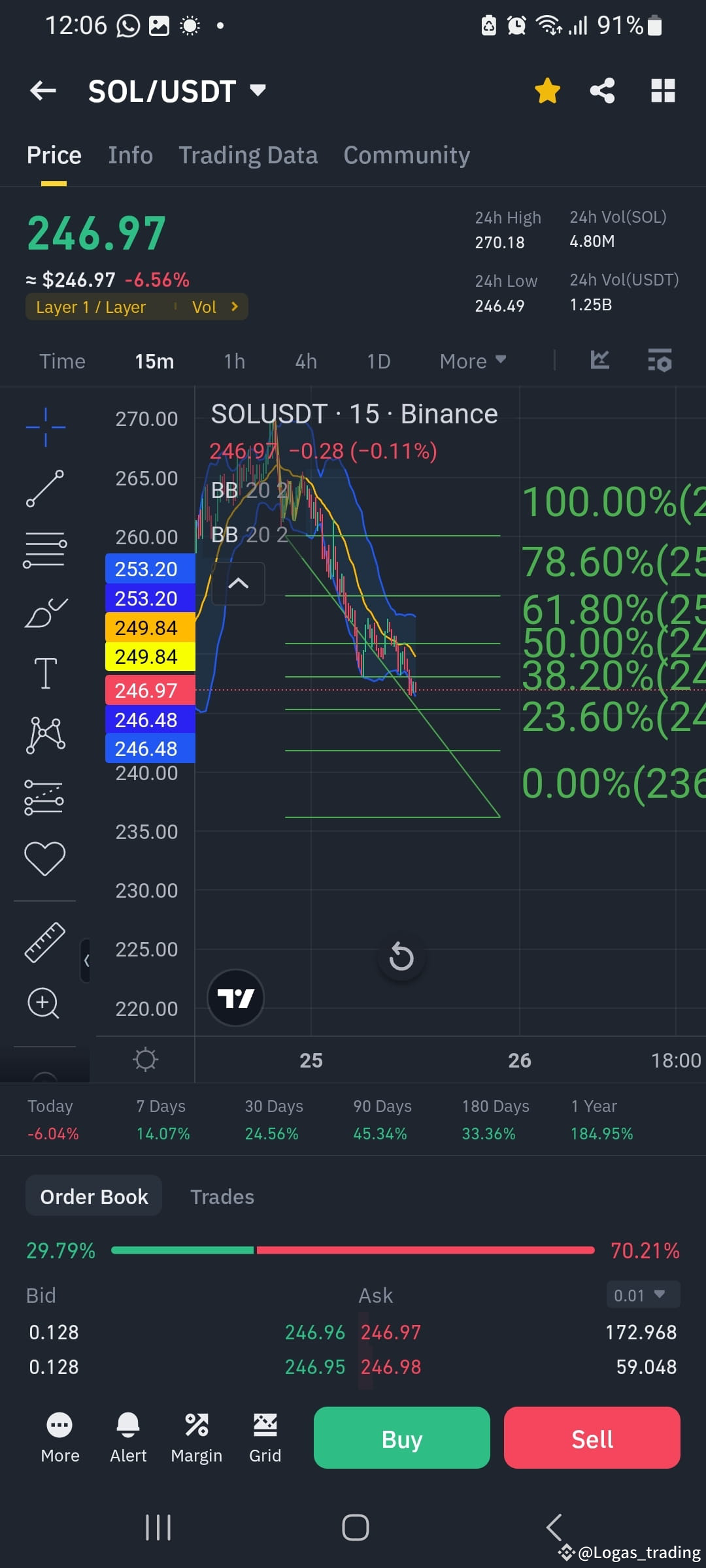Select the Trades tab
Image resolution: width=706 pixels, height=1568 pixels.
pyautogui.click(x=222, y=1196)
